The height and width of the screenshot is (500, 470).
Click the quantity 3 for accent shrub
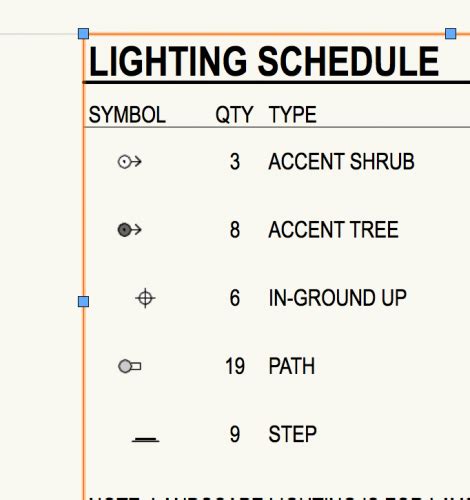[x=235, y=162]
